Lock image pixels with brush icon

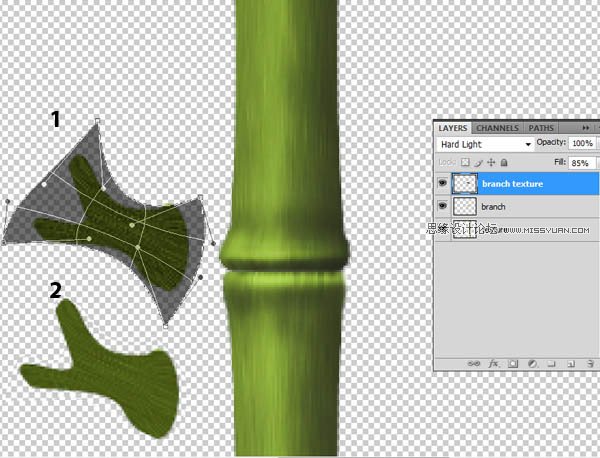point(478,163)
